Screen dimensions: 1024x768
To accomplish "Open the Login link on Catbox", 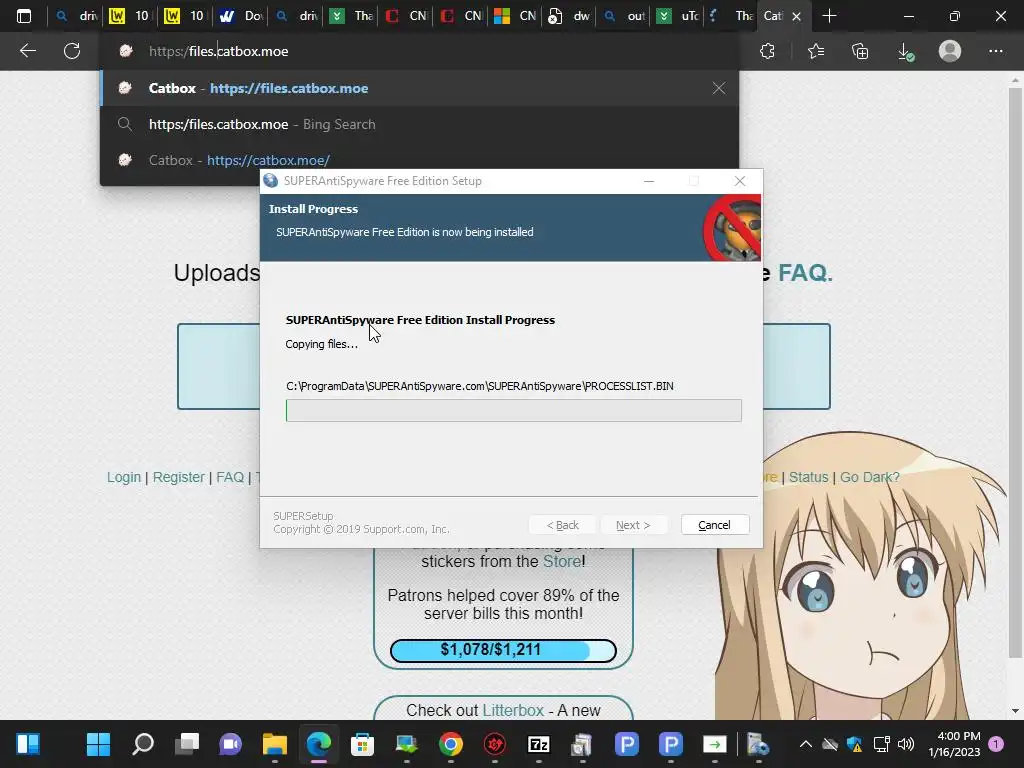I will pyautogui.click(x=123, y=477).
